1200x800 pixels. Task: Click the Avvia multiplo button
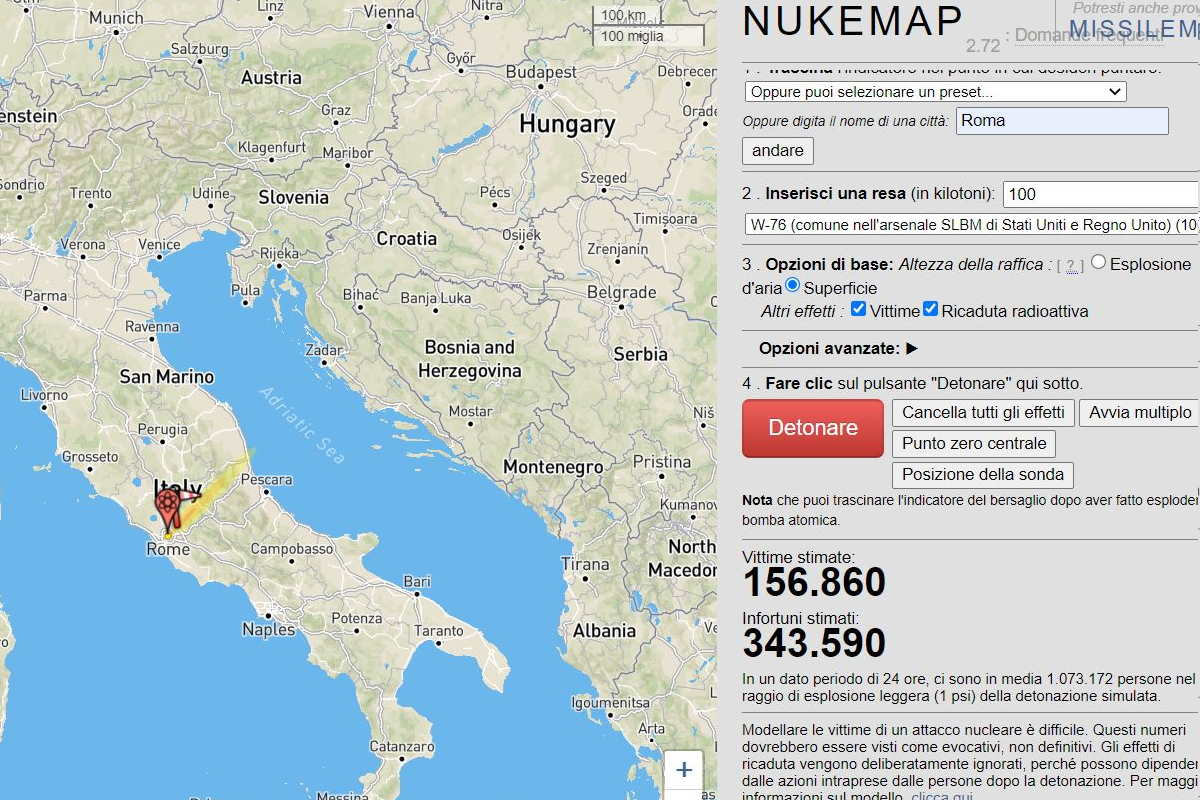[1140, 413]
